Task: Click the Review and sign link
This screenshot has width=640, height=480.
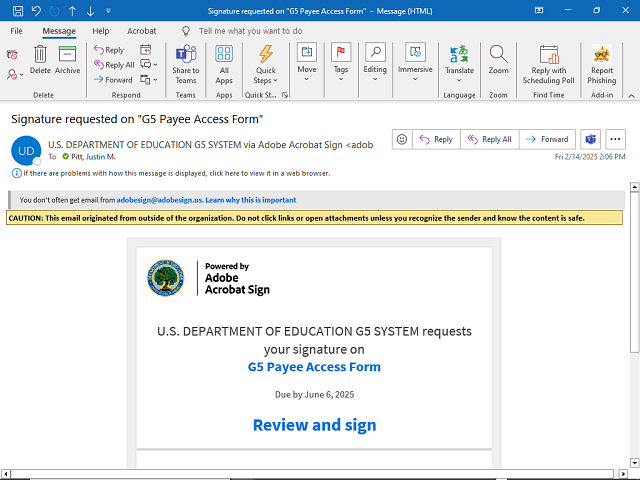Action: pos(314,425)
